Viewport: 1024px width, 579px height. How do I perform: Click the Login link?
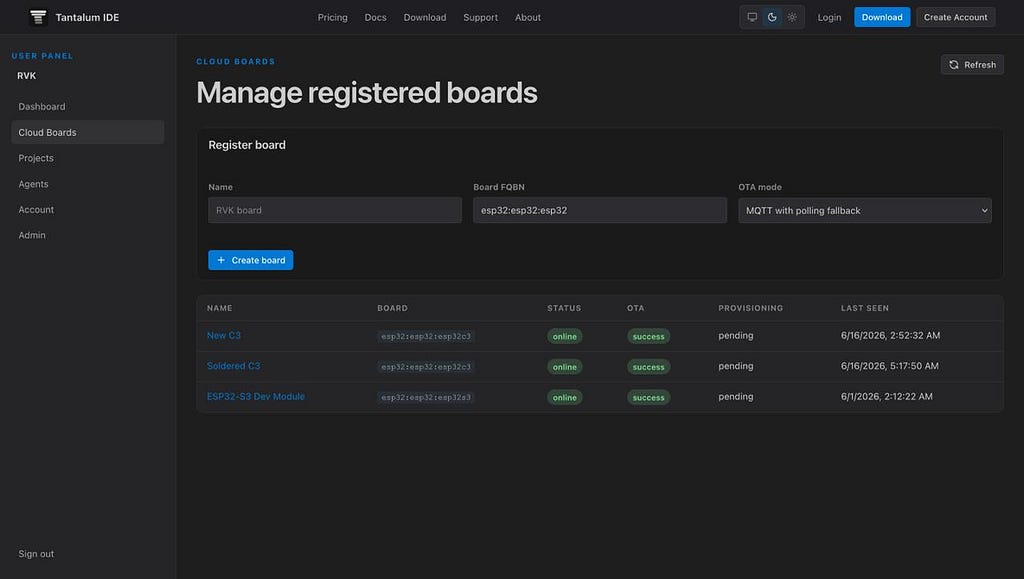829,18
